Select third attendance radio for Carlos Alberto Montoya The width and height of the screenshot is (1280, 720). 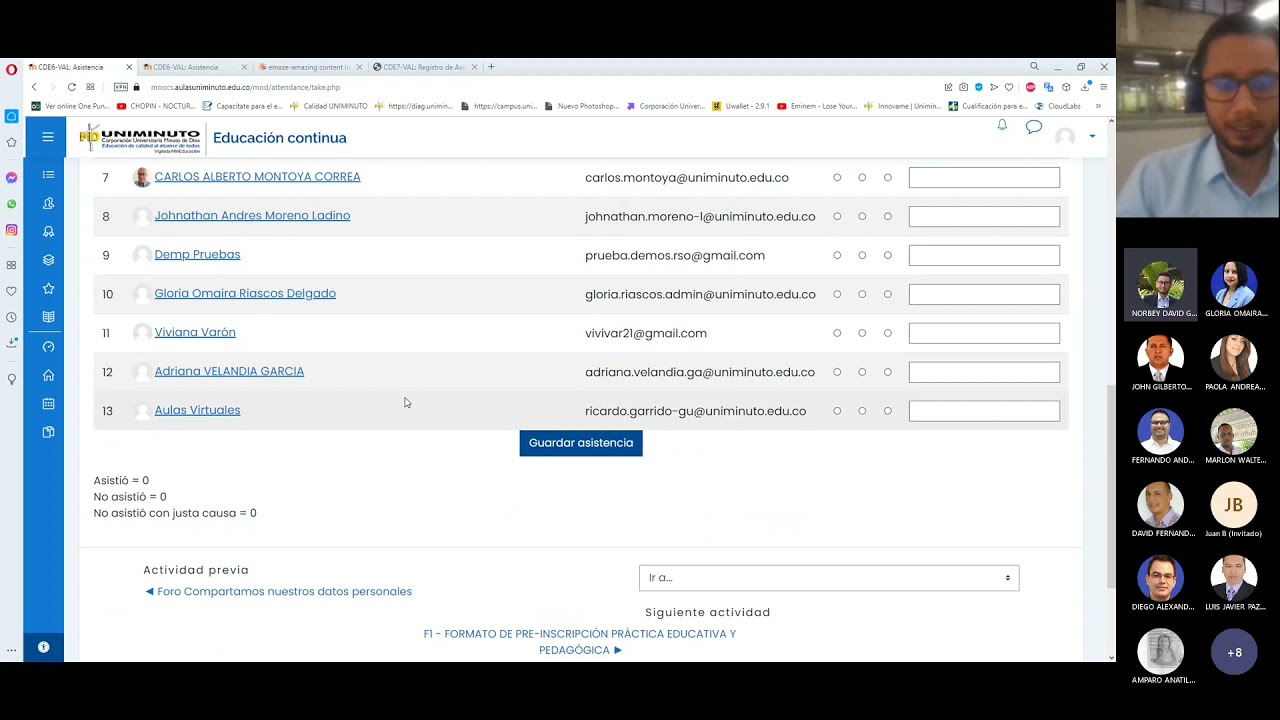click(x=887, y=177)
